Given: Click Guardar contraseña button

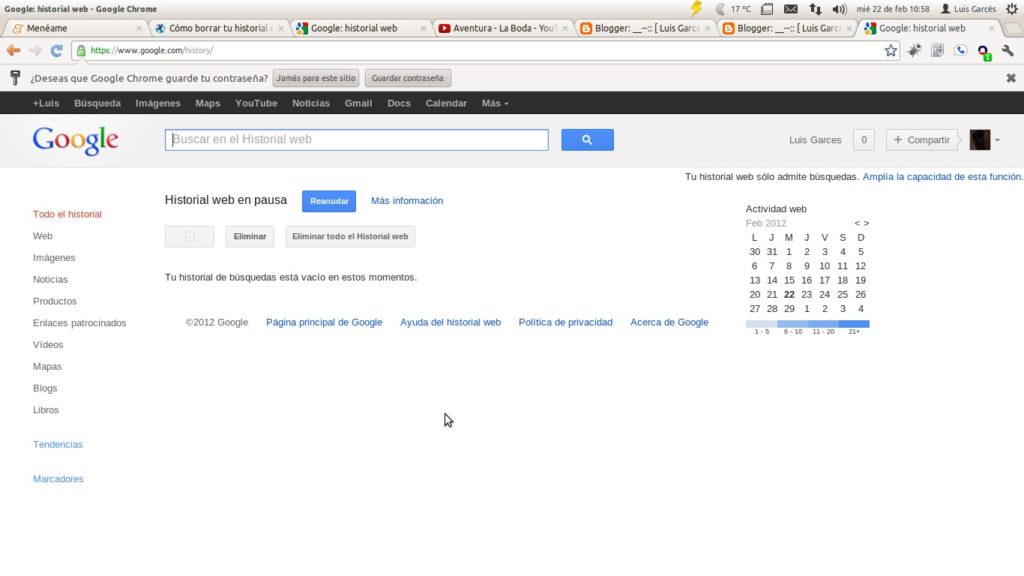Looking at the screenshot, I should click(x=408, y=78).
